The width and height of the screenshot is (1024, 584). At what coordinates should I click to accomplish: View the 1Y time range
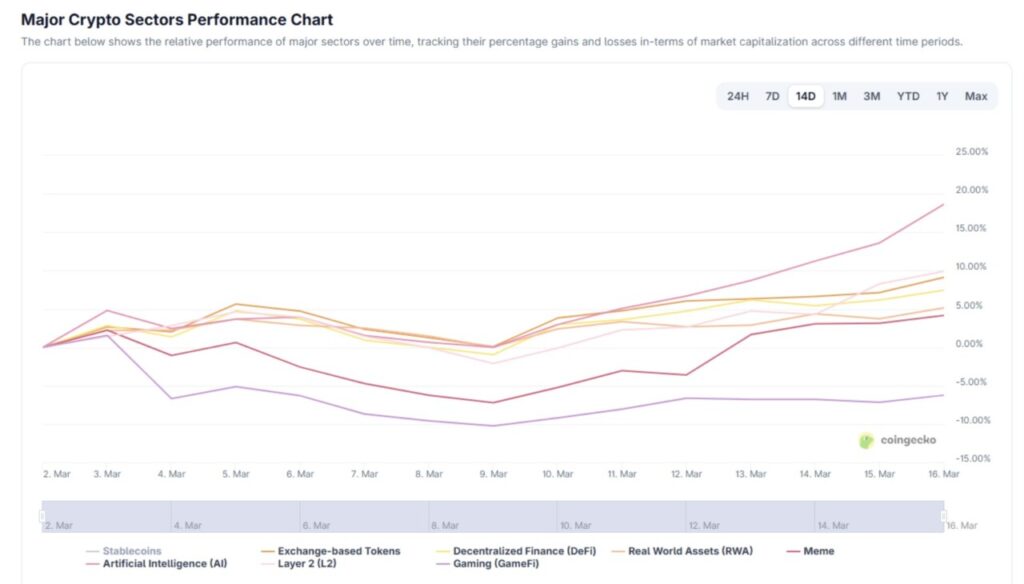[x=942, y=96]
